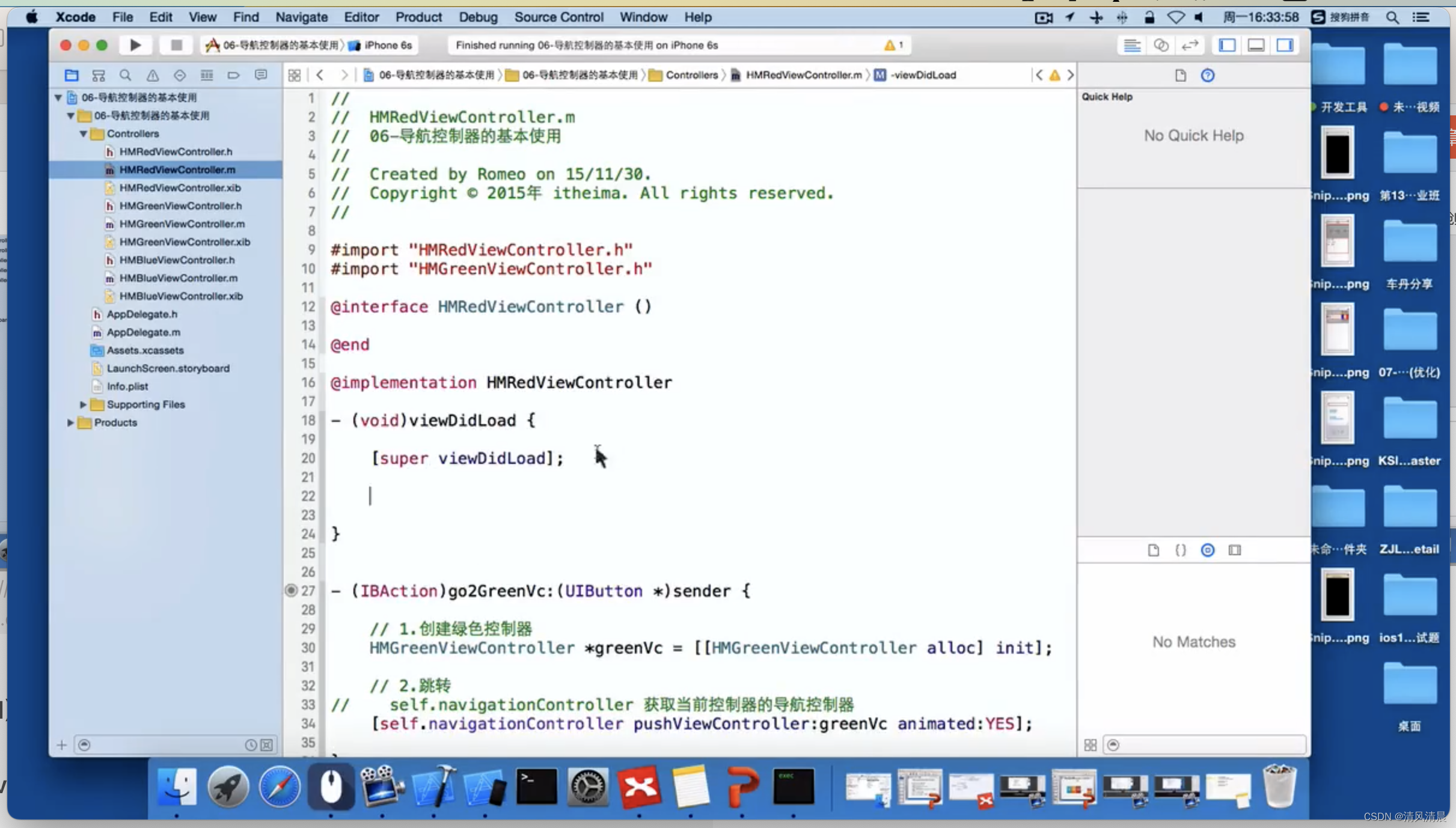Collapse the project root disclosure triangle
The image size is (1456, 828).
click(x=58, y=97)
